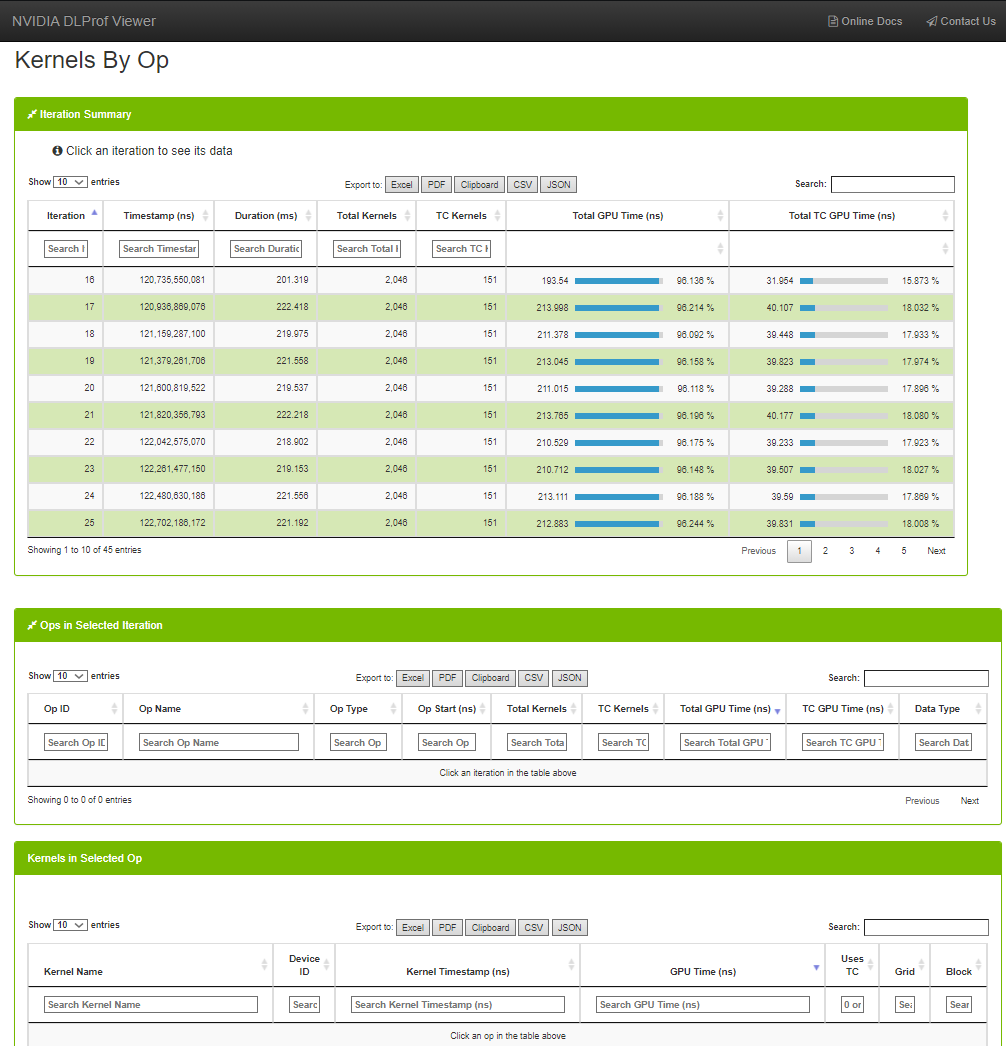Export Iteration Summary to Excel
Screen dimensions: 1006x1046
tap(401, 185)
